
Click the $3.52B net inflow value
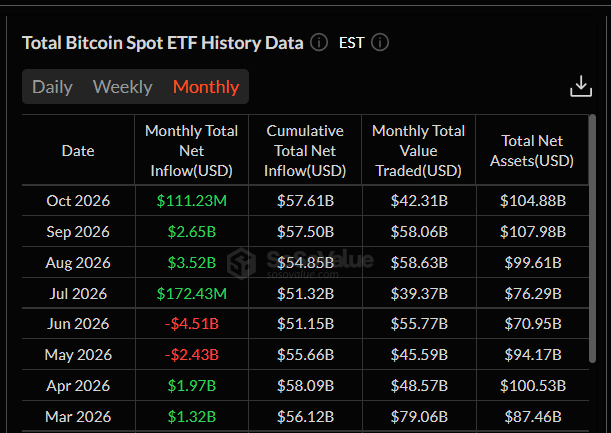[191, 262]
